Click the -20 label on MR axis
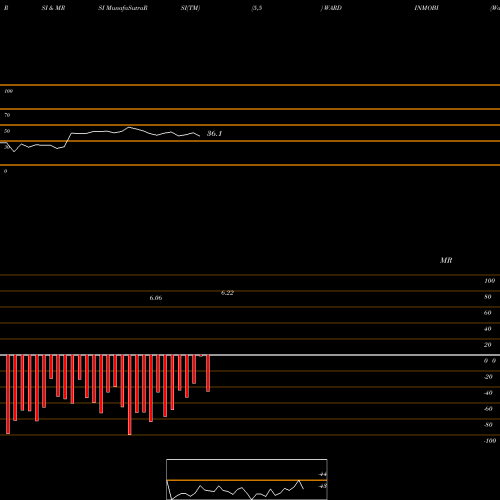 488,377
